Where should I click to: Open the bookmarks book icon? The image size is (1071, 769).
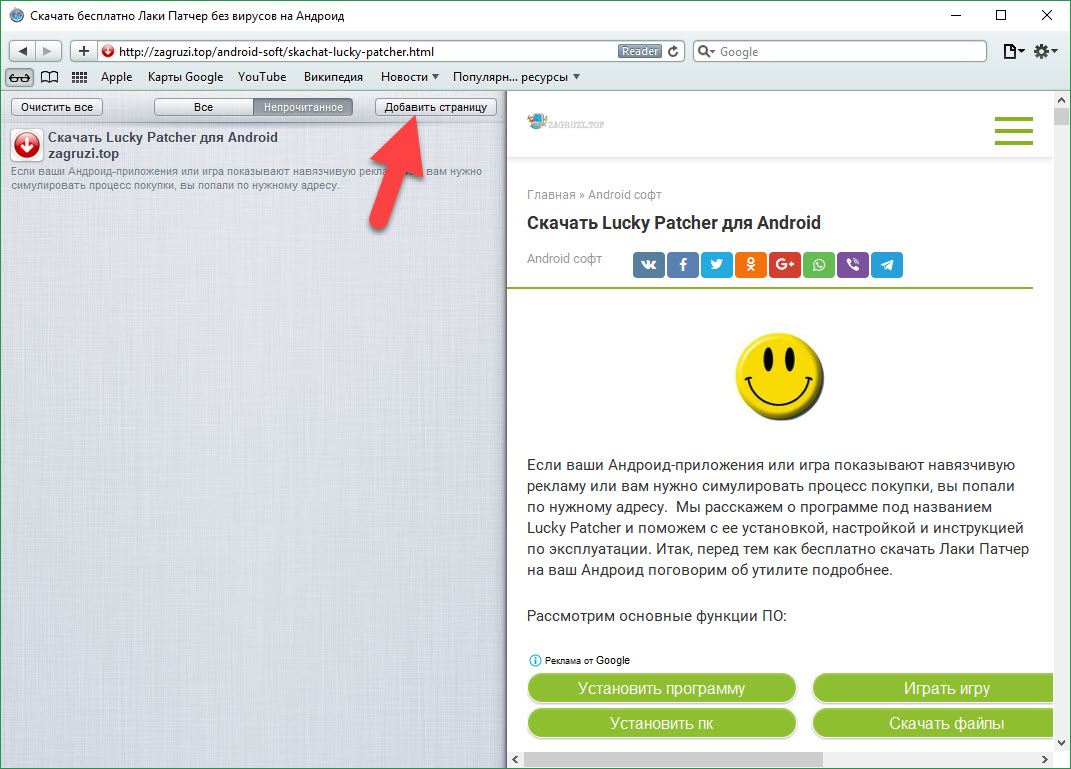tap(49, 77)
